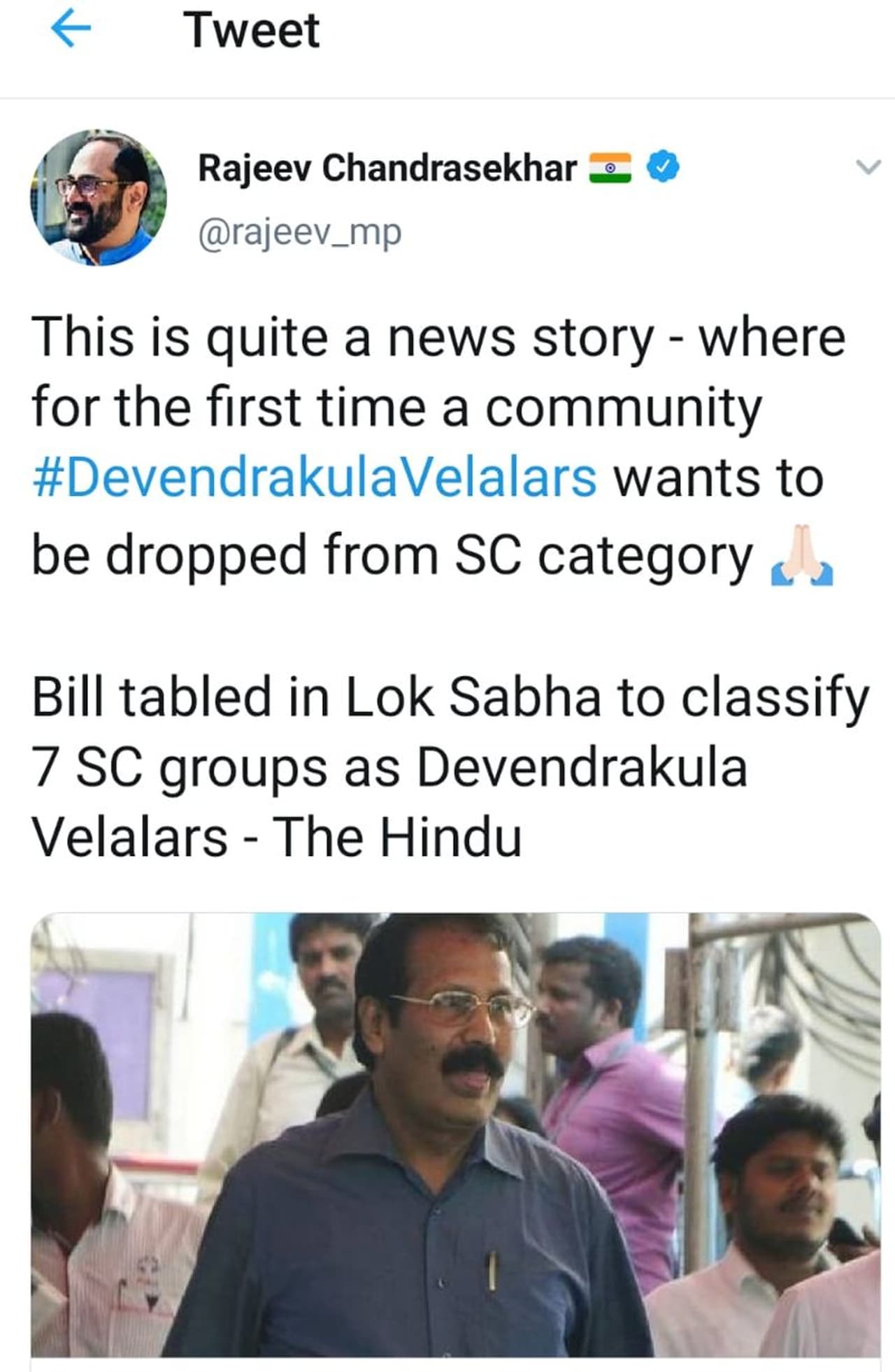
Task: Click the "This is quite a news story" line
Action: coord(438,338)
